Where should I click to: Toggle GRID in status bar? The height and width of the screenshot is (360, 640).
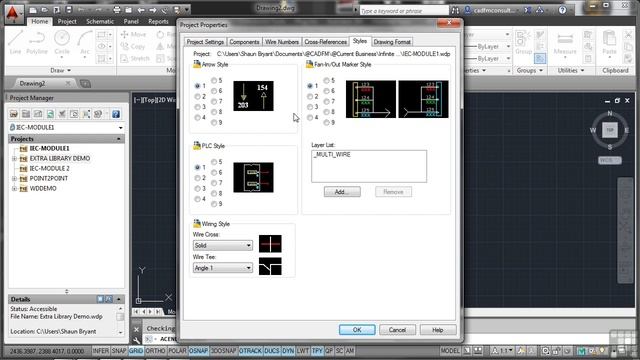[x=136, y=351]
